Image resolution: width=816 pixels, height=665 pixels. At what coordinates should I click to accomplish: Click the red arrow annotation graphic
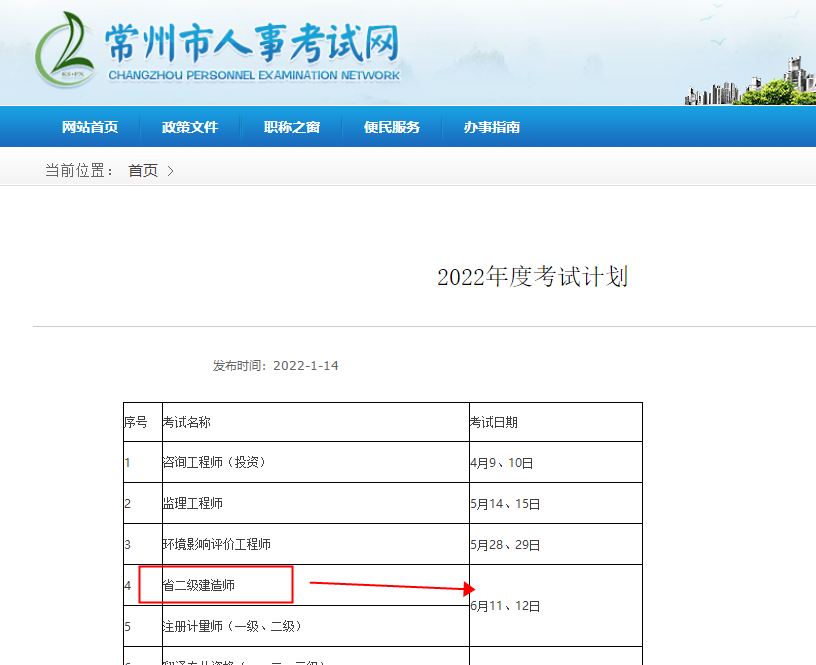pyautogui.click(x=390, y=586)
